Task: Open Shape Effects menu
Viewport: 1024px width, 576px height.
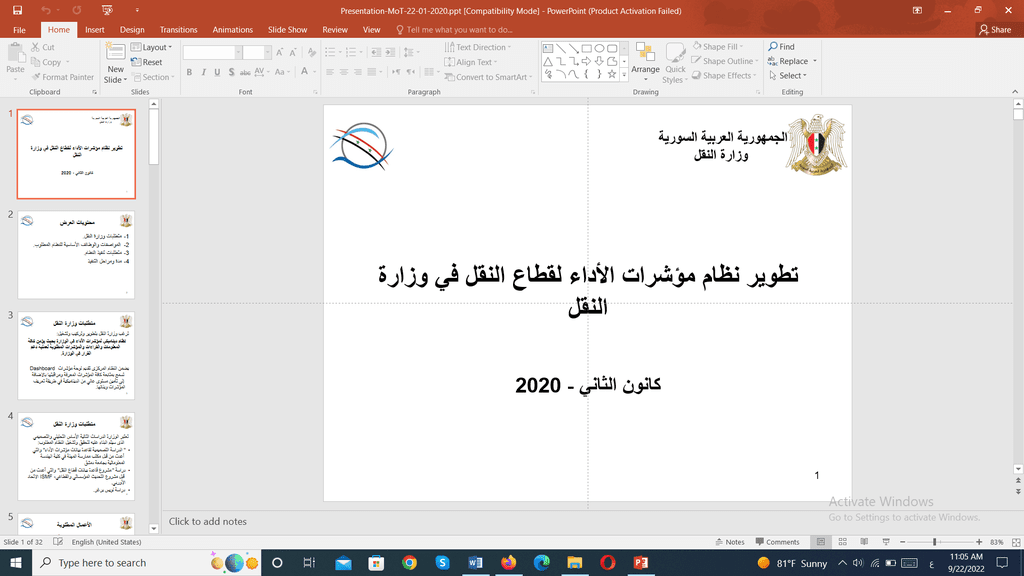Action: tap(724, 76)
